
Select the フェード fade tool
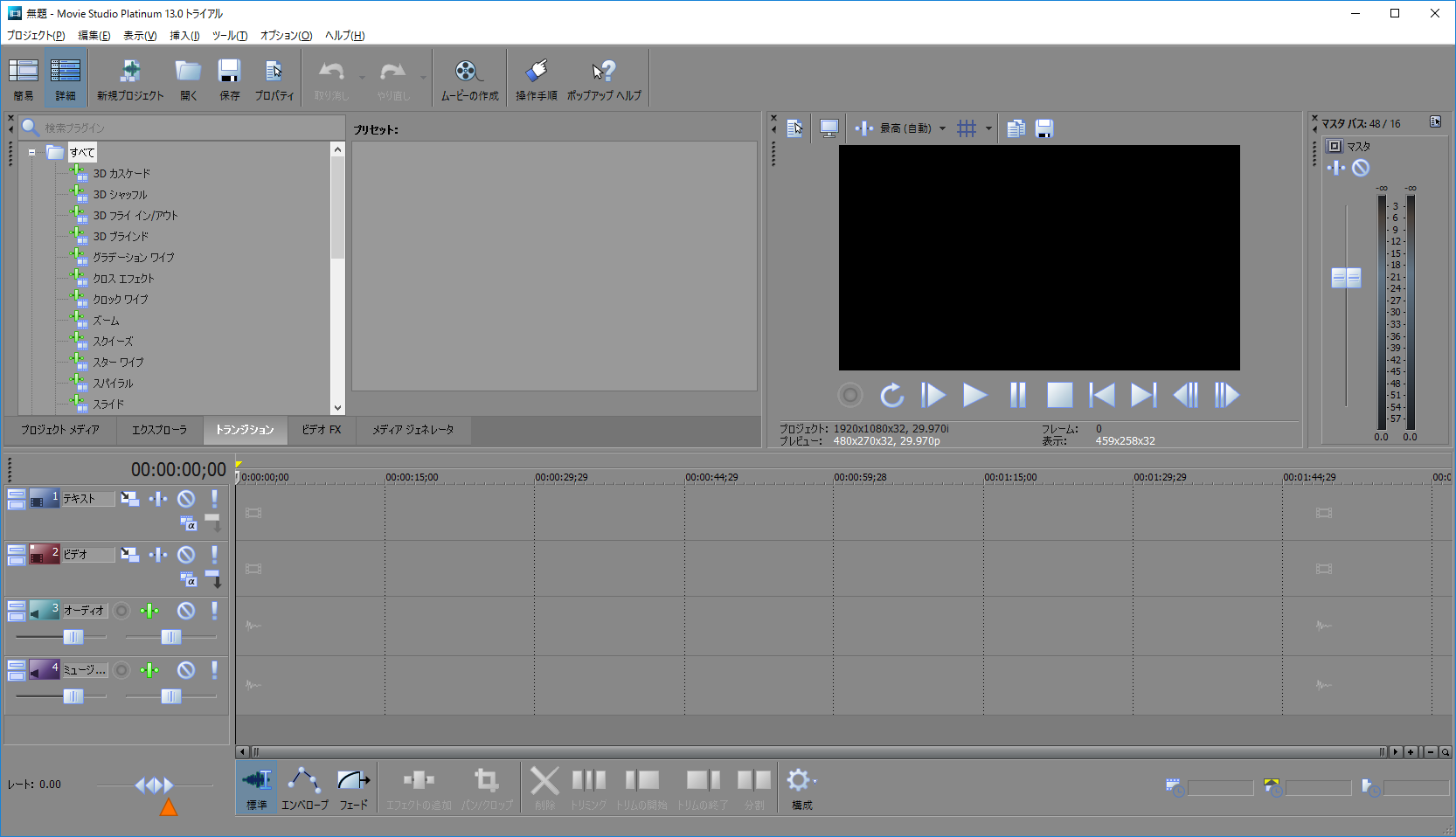(353, 787)
